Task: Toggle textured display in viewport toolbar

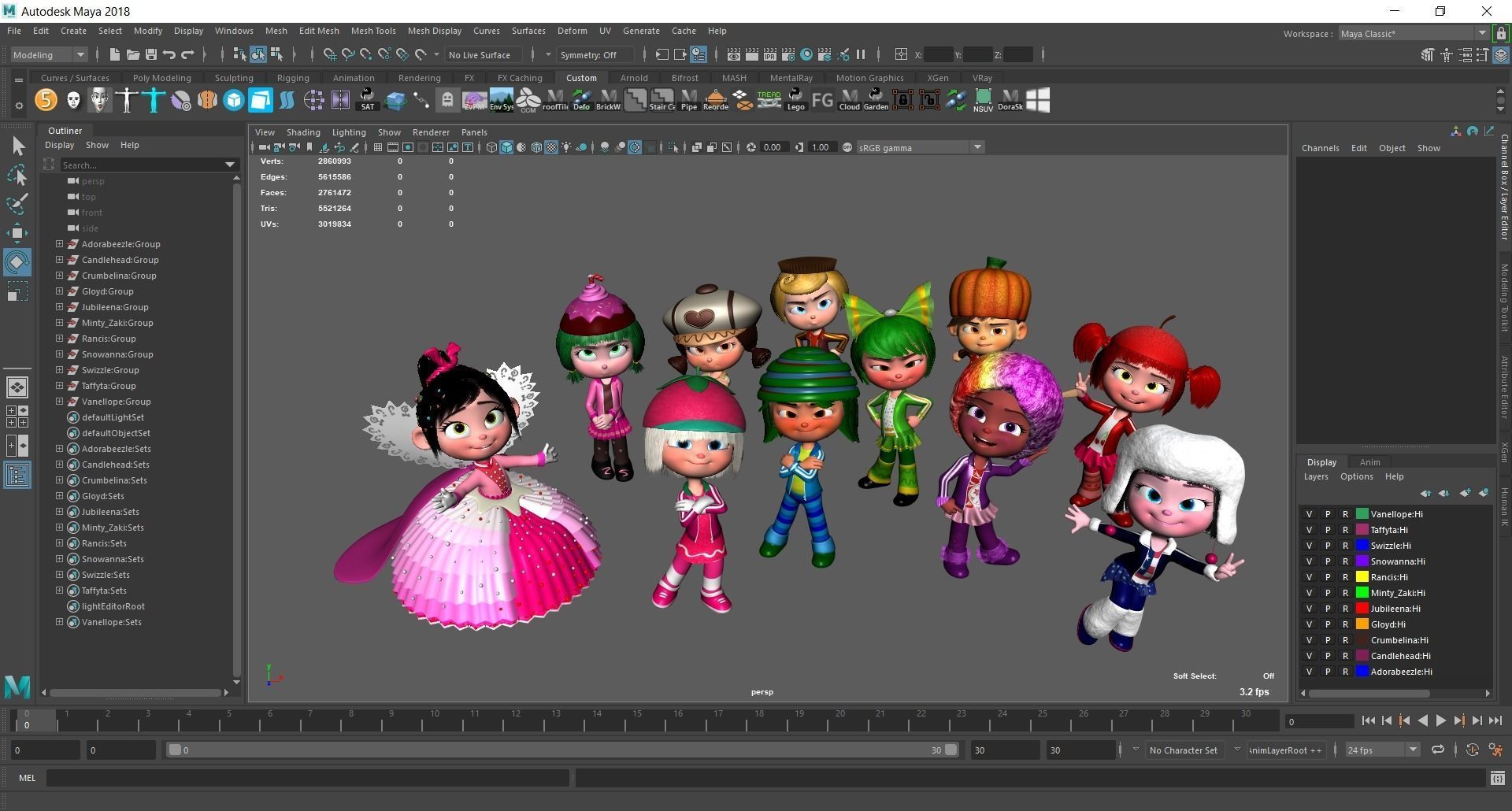Action: pyautogui.click(x=551, y=147)
